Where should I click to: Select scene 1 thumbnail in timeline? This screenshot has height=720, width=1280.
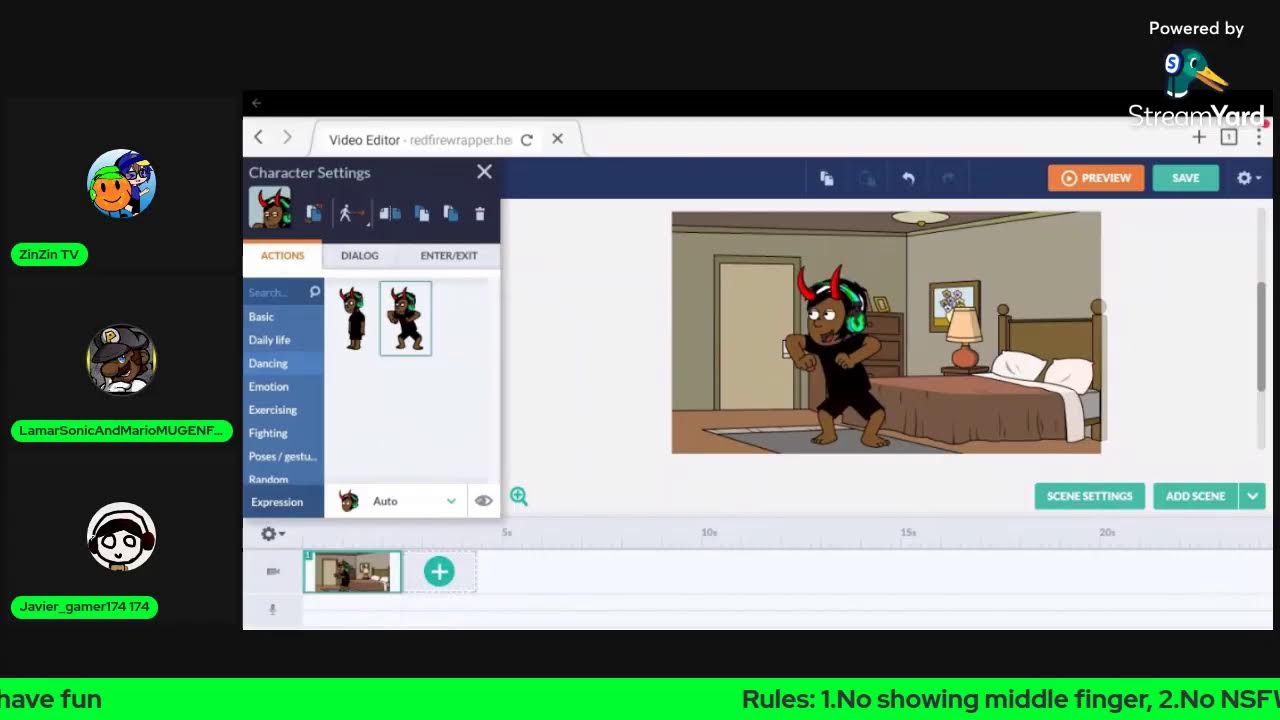[353, 571]
